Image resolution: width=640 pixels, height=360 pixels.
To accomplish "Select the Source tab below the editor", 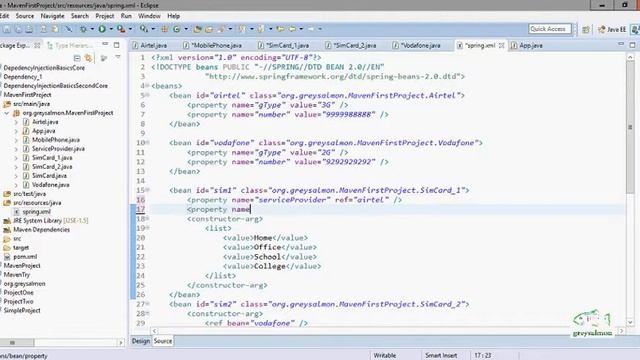I will [162, 341].
